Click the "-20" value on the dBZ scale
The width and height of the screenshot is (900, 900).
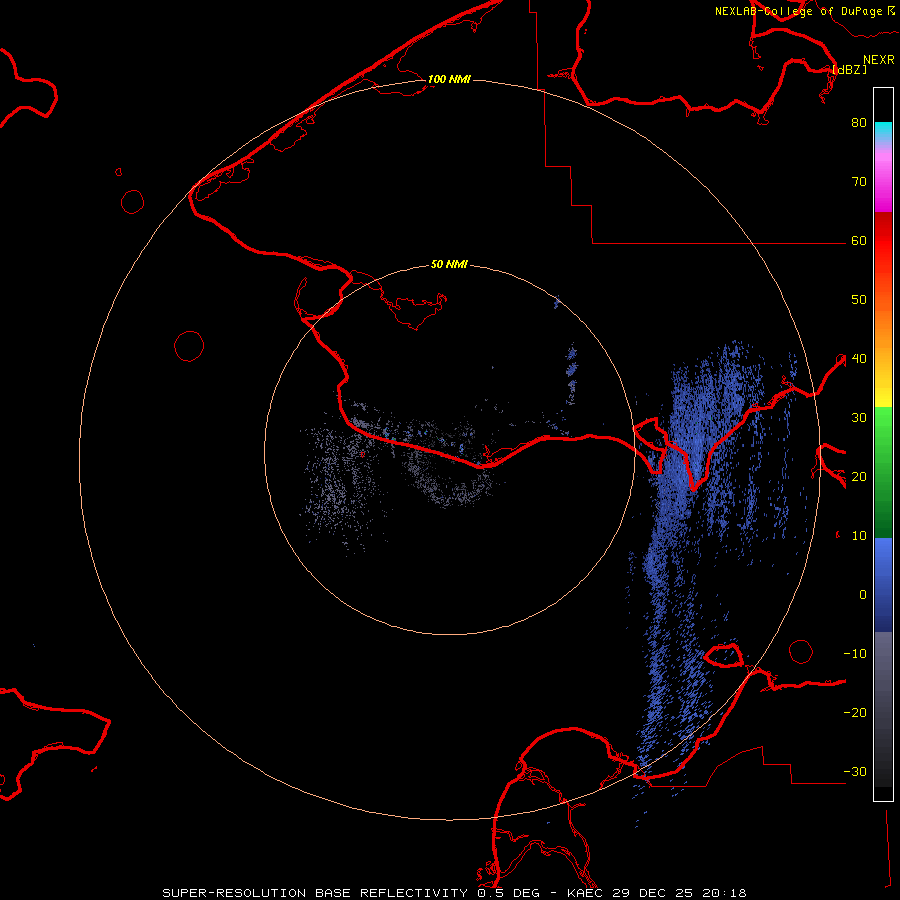[x=855, y=712]
